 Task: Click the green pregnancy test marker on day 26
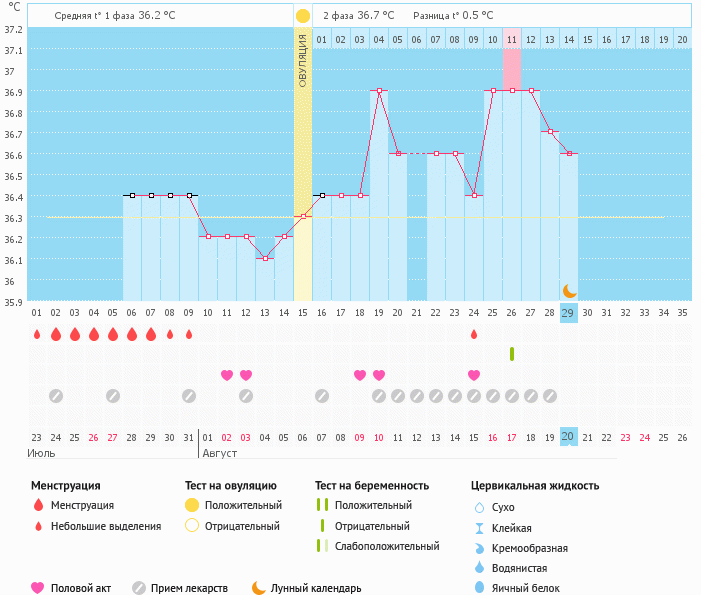pos(512,354)
